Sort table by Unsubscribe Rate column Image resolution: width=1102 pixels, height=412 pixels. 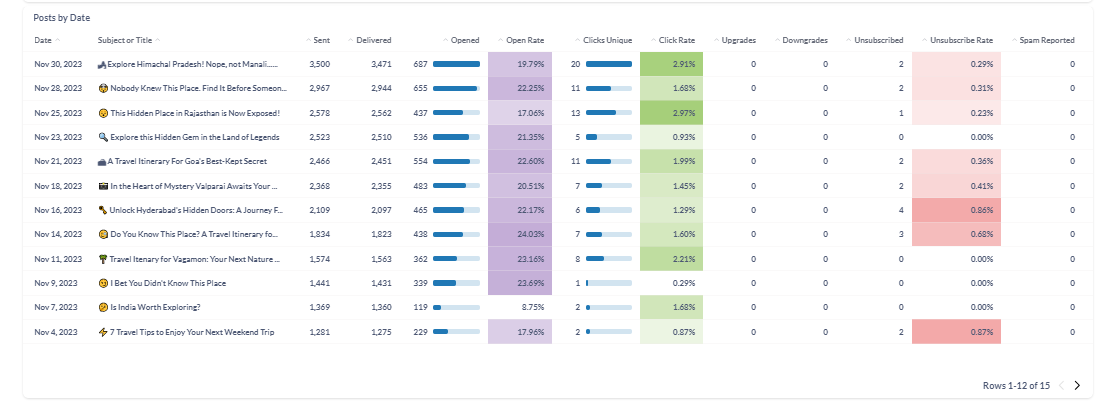(x=961, y=40)
